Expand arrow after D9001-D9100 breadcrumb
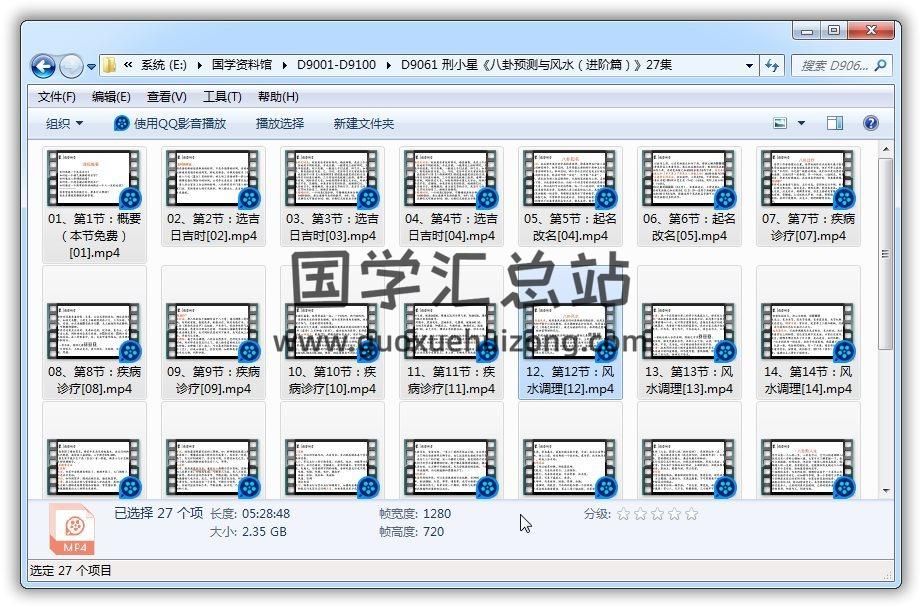922x609 pixels. click(x=389, y=65)
